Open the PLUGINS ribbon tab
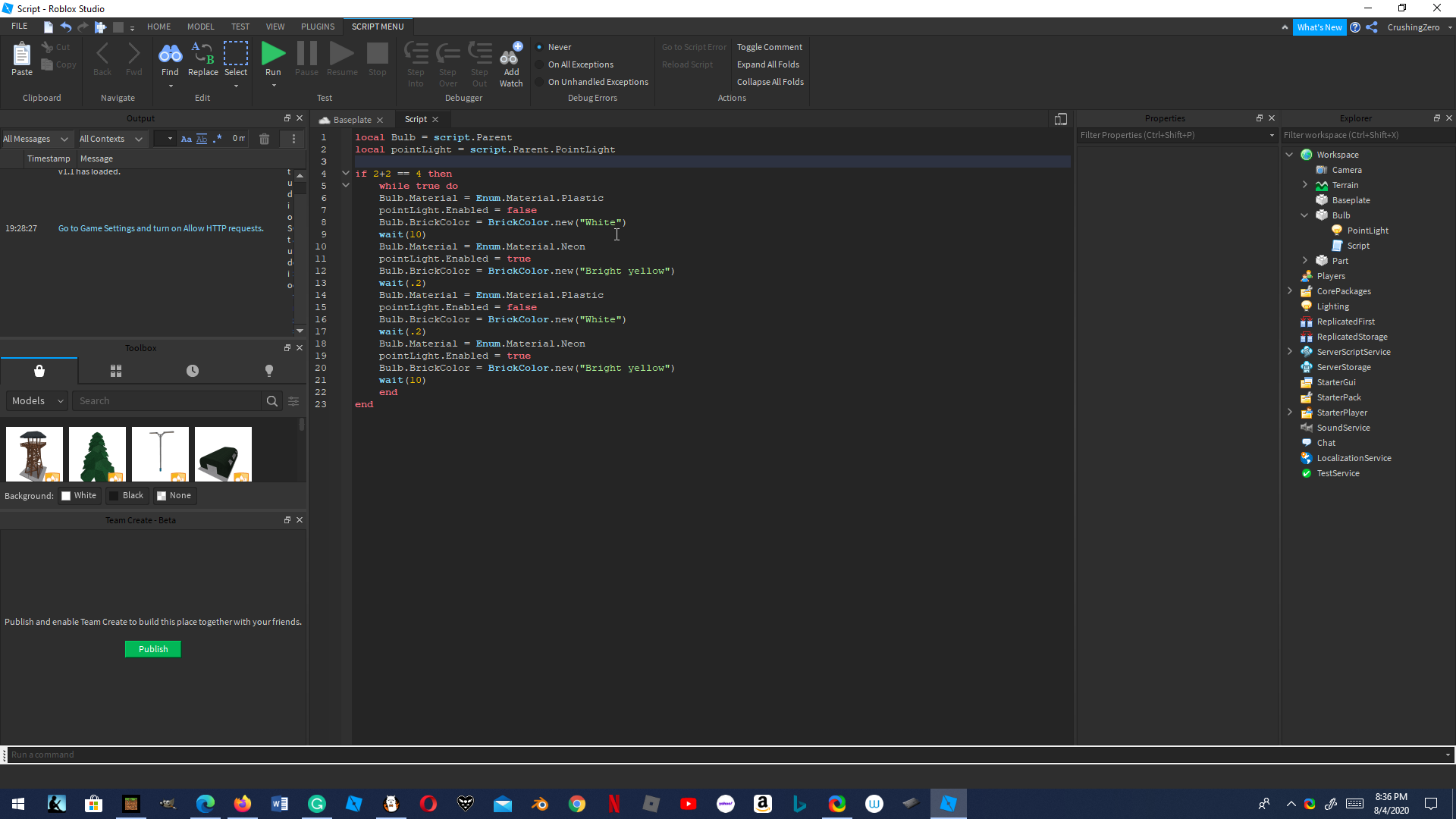The width and height of the screenshot is (1456, 819). (317, 27)
